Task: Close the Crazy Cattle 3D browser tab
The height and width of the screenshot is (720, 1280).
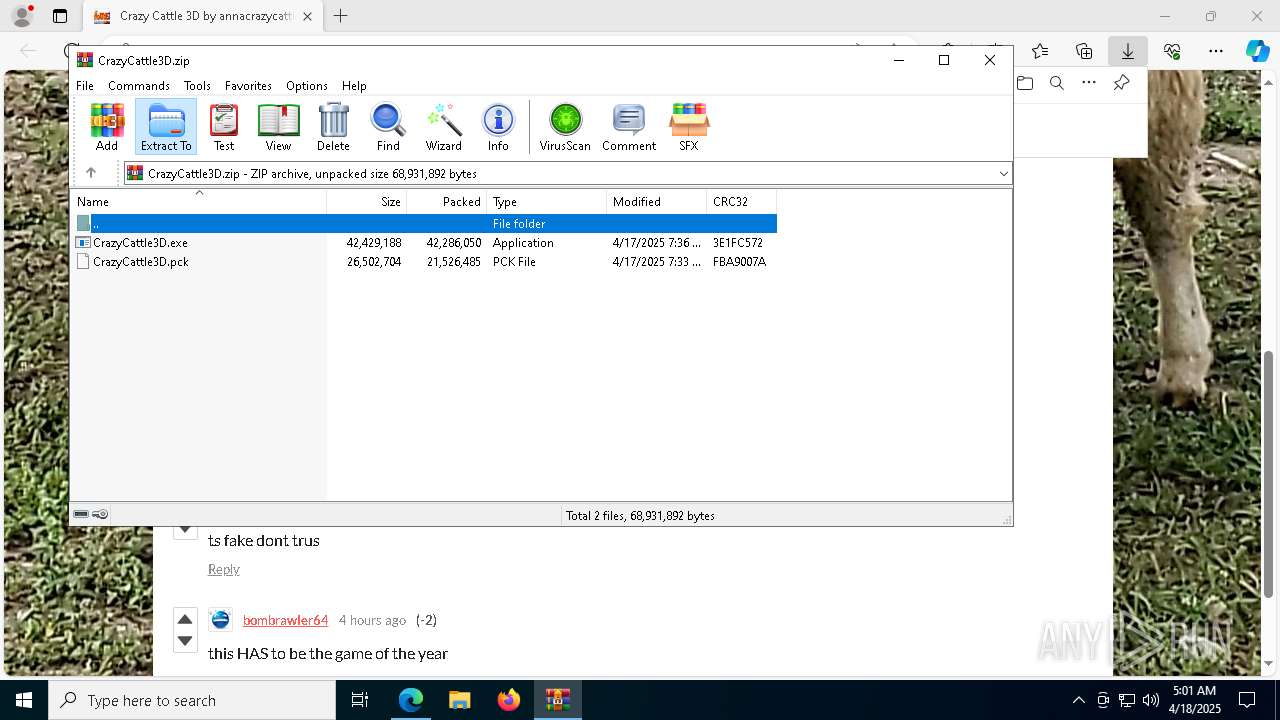Action: point(308,16)
